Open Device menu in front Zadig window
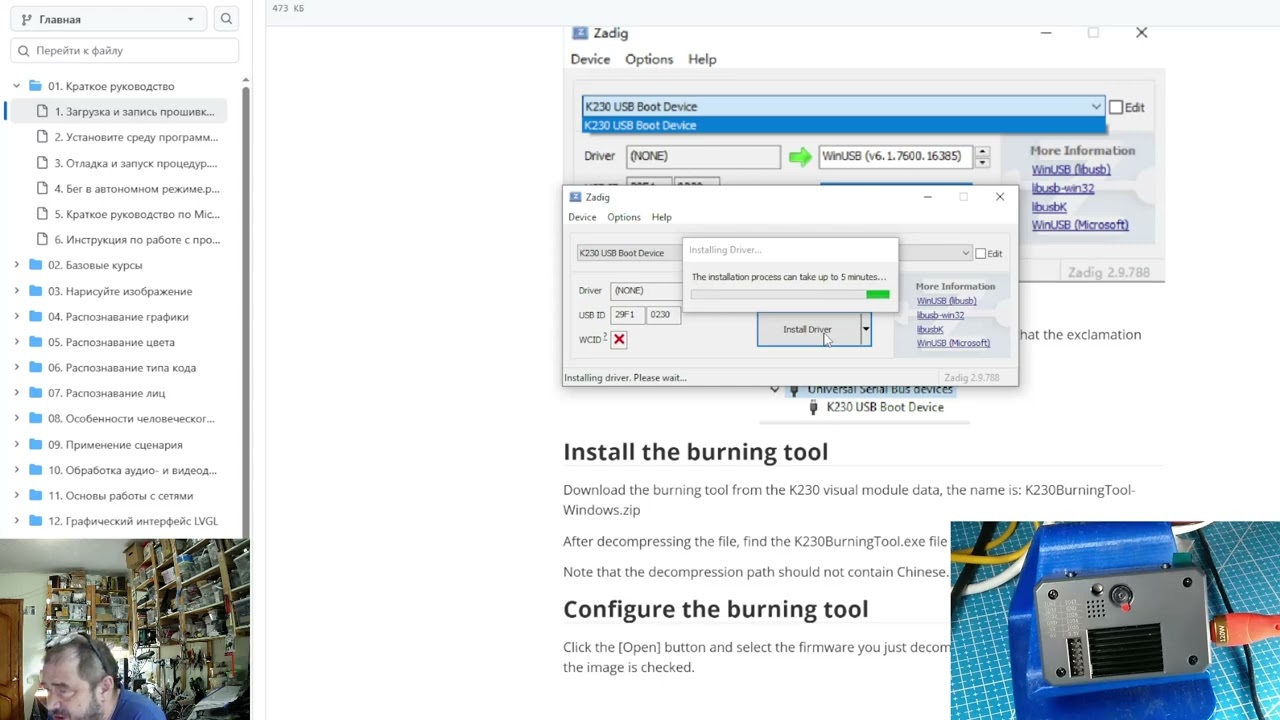 pyautogui.click(x=582, y=217)
